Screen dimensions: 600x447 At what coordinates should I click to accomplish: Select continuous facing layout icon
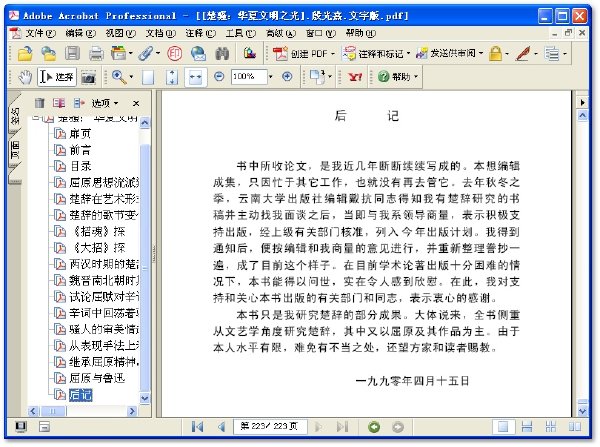click(551, 426)
